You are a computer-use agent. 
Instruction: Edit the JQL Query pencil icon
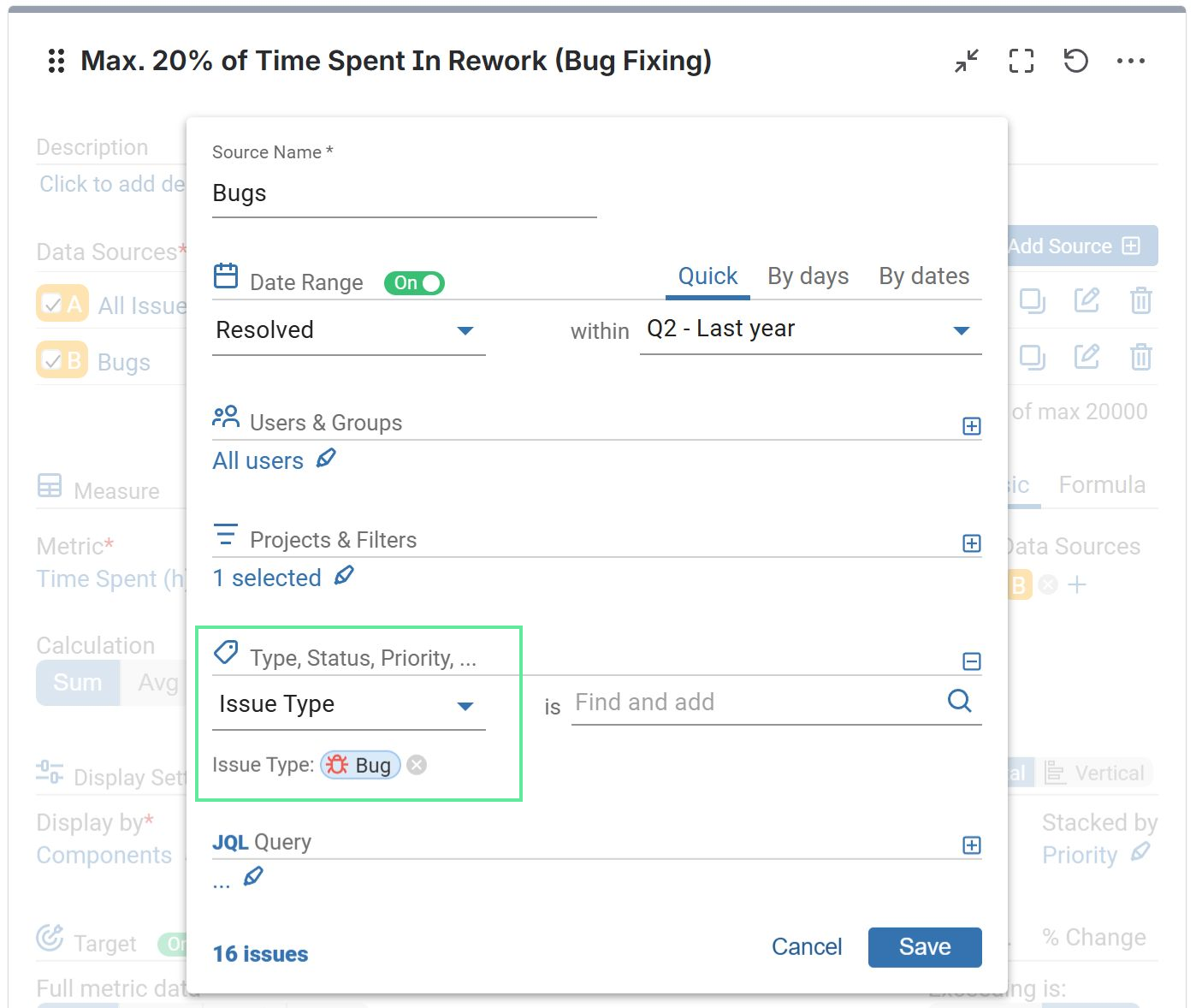pyautogui.click(x=253, y=877)
